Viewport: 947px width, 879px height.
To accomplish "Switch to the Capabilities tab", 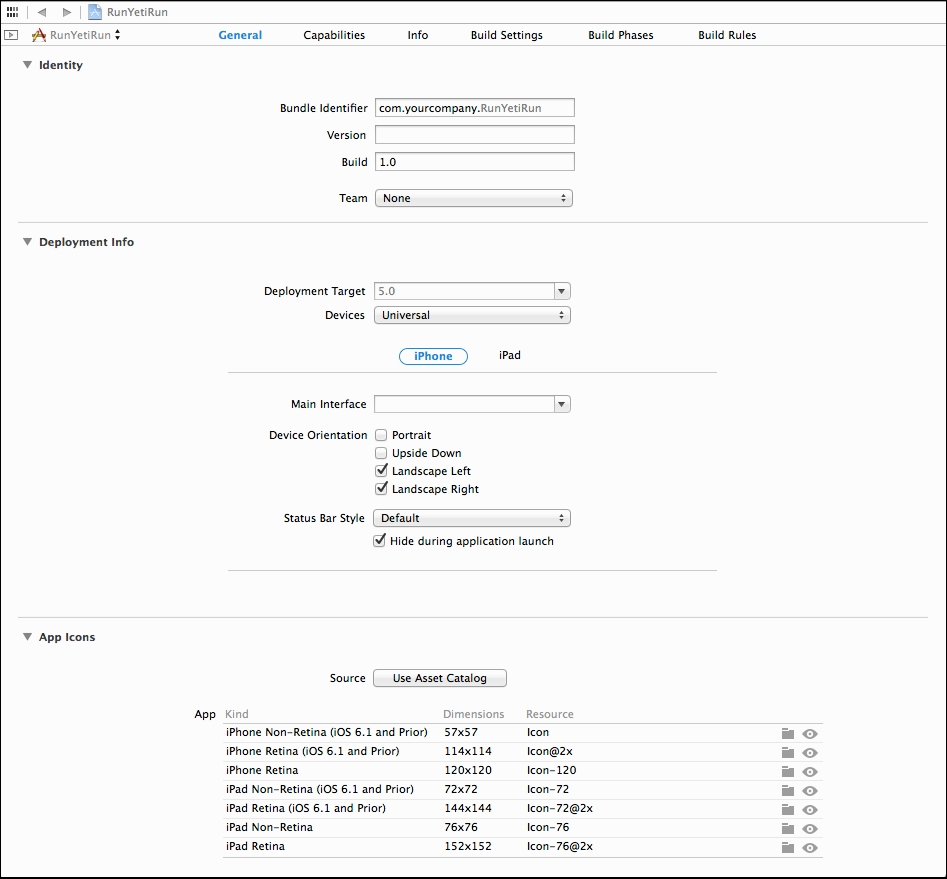I will pos(334,35).
